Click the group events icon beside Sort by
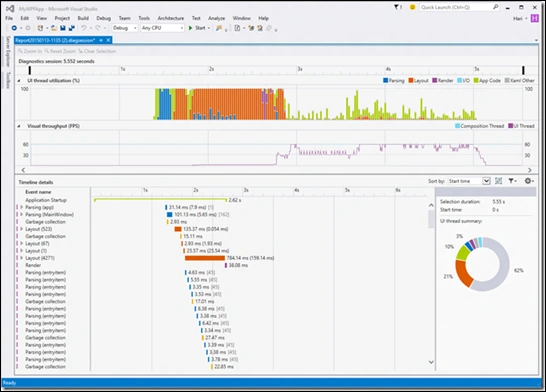This screenshot has height=392, width=546. pos(499,181)
